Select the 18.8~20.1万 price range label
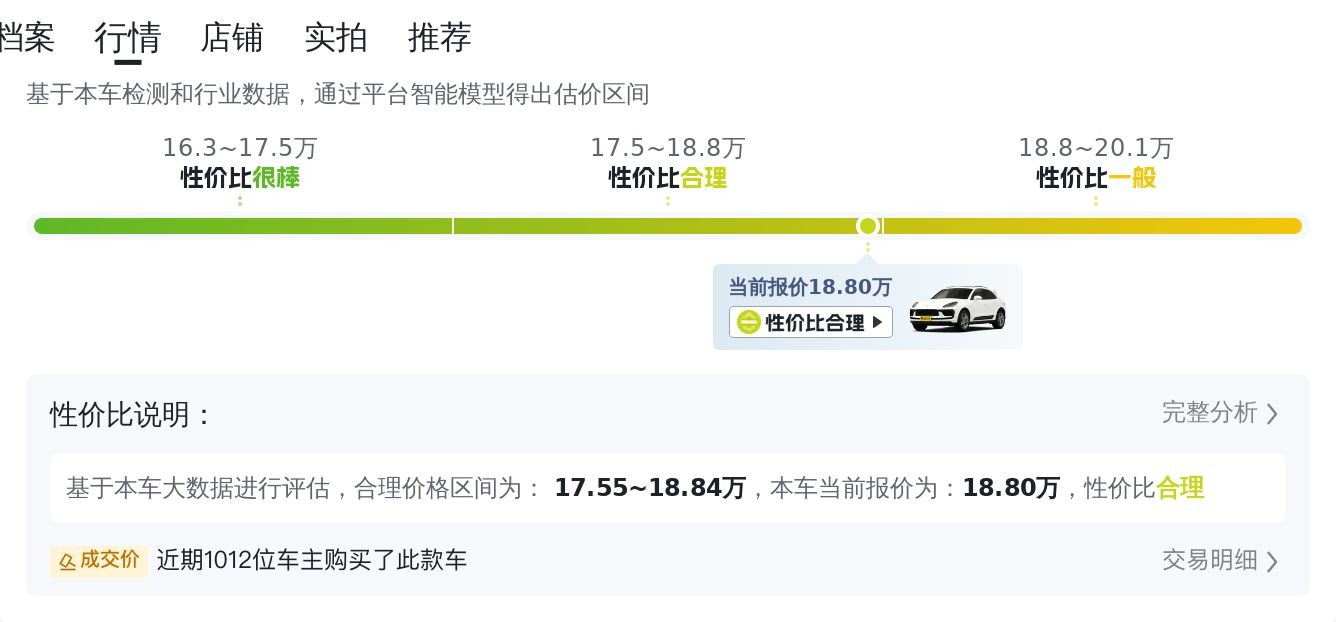 point(1095,148)
